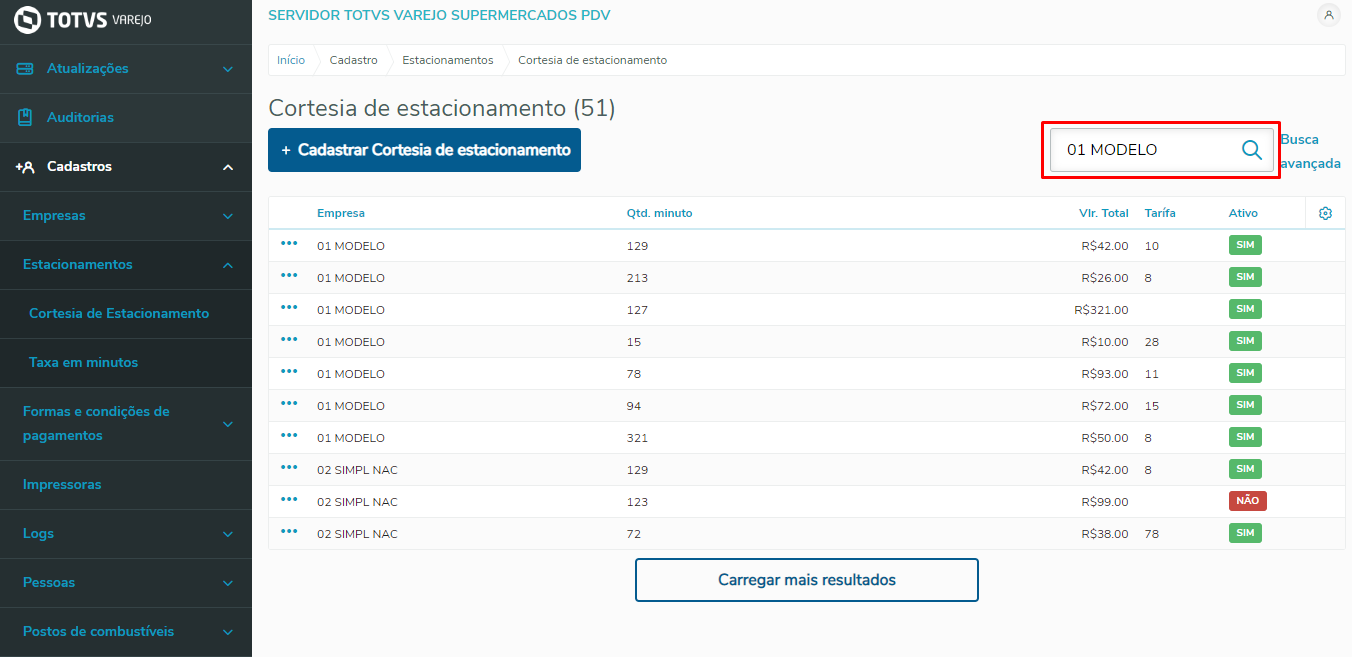Image resolution: width=1352 pixels, height=657 pixels.
Task: Open the Impressoras menu item
Action: 126,485
